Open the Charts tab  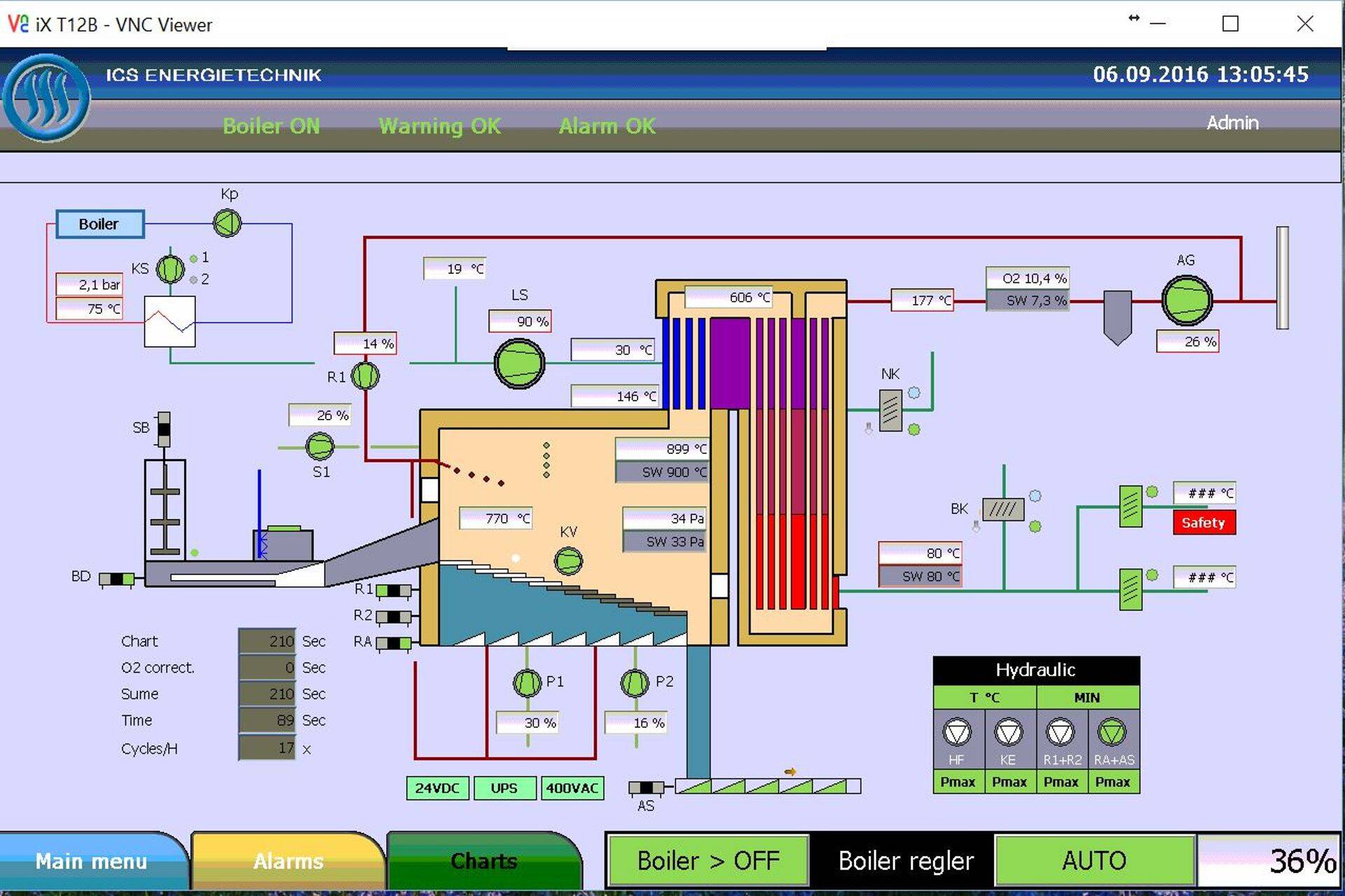pos(483,861)
